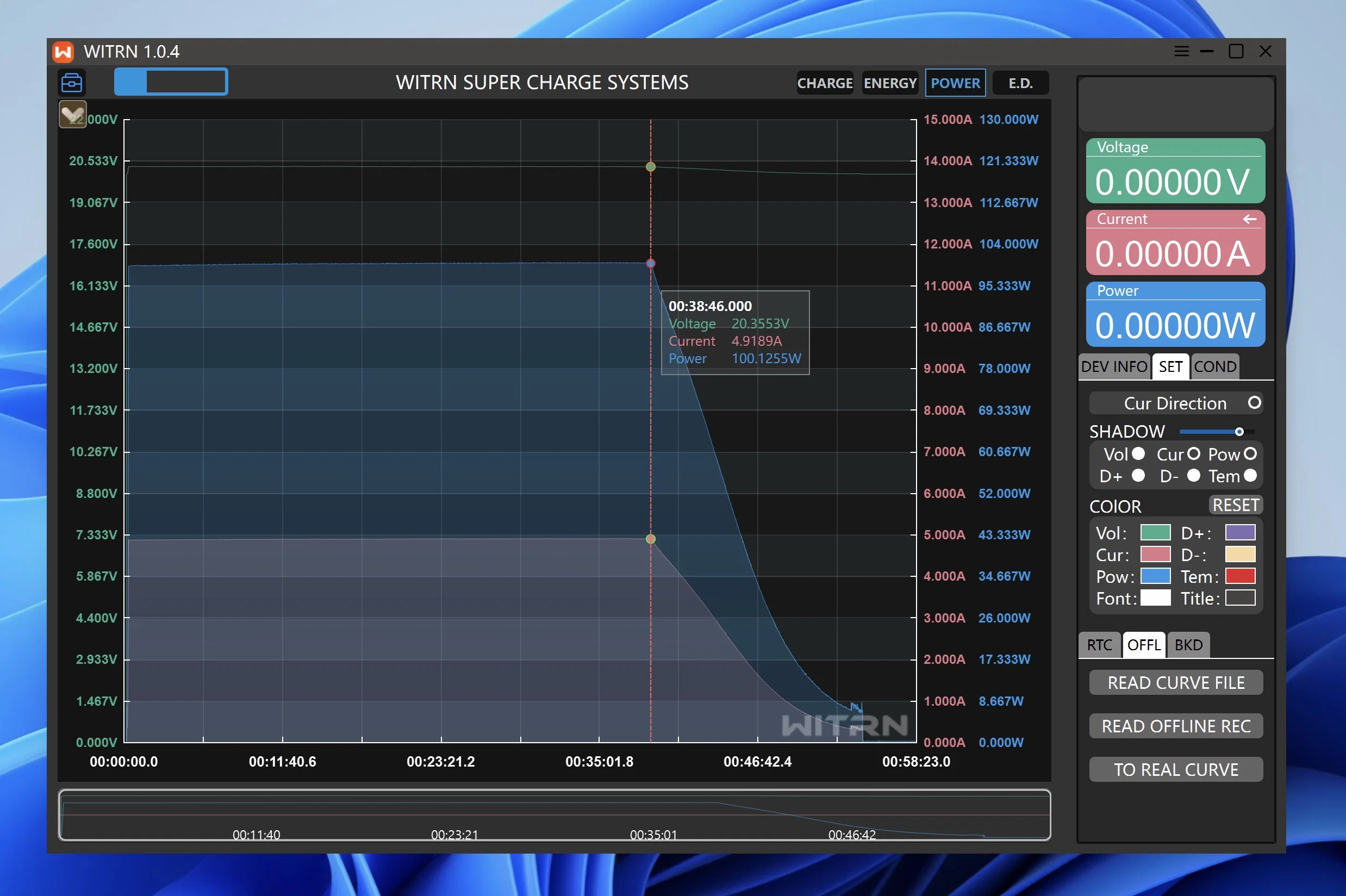The image size is (1346, 896).
Task: Open the hamburger menu in title bar
Action: (1181, 52)
